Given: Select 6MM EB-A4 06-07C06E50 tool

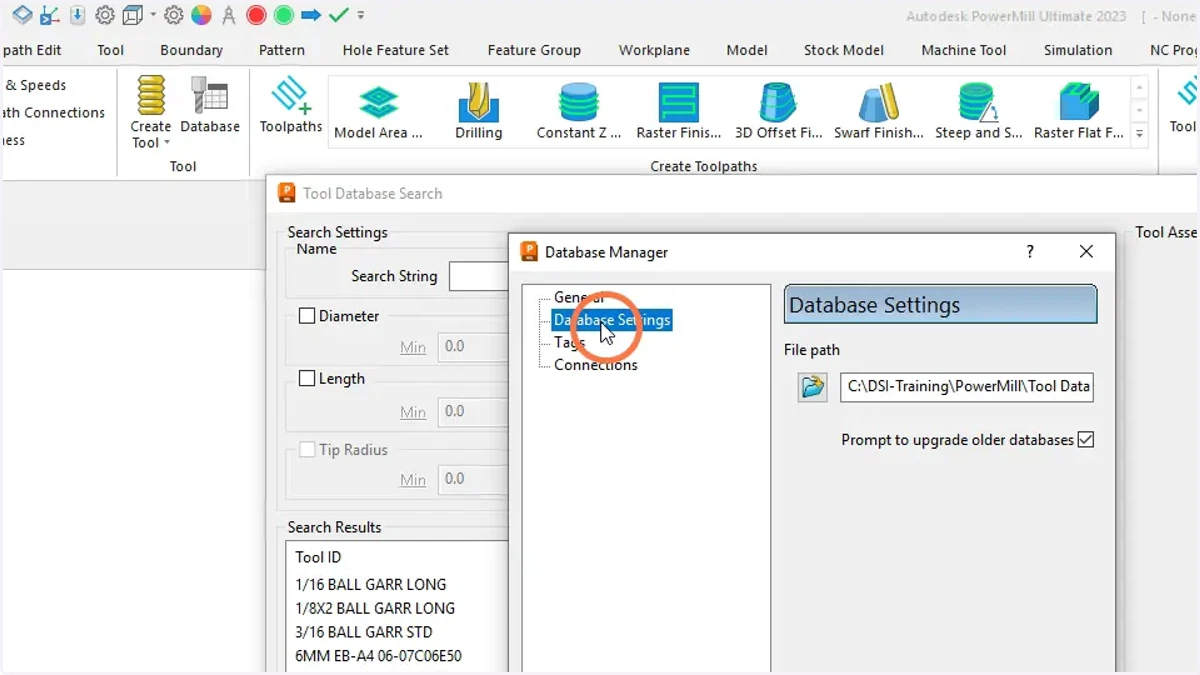Looking at the screenshot, I should [379, 656].
